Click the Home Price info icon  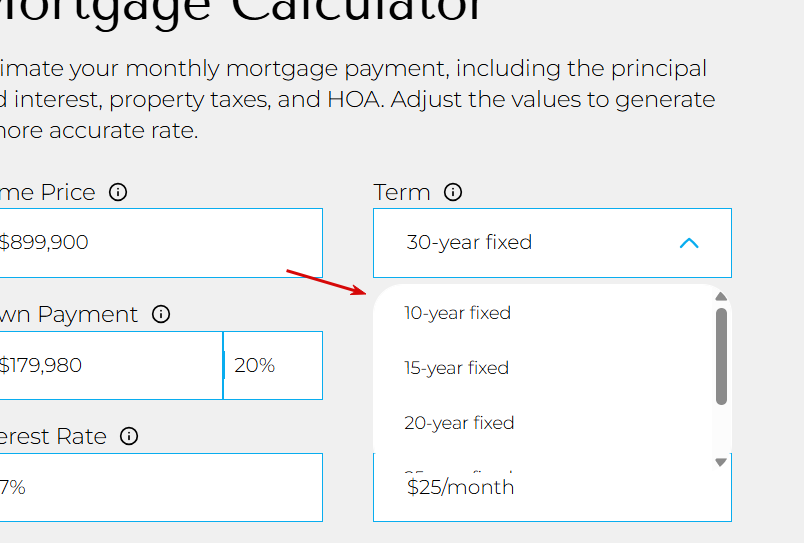[118, 192]
